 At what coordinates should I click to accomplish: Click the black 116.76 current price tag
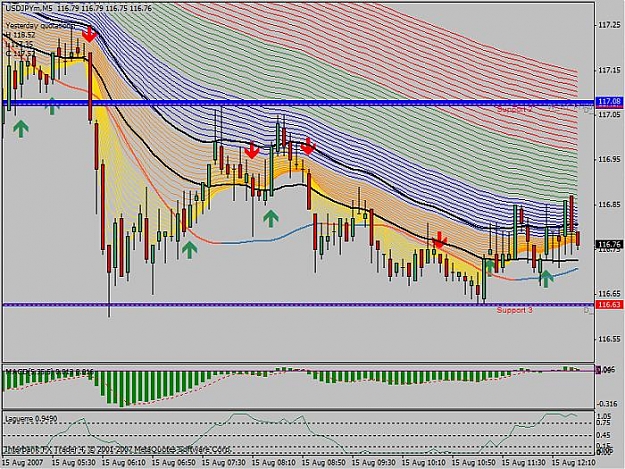(x=609, y=244)
